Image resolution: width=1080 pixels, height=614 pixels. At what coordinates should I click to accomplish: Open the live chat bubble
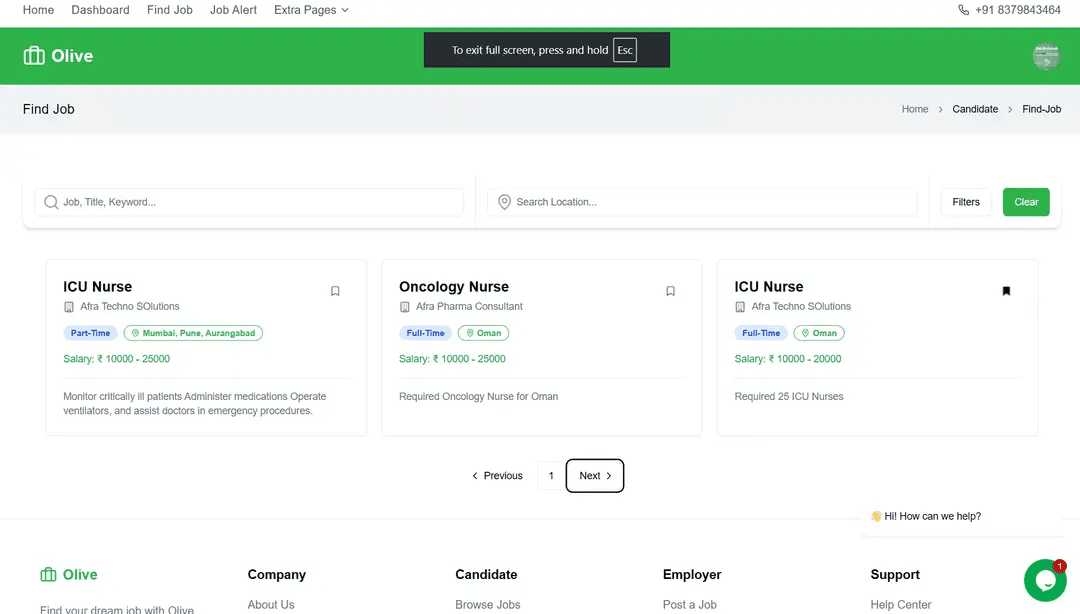pos(1044,580)
